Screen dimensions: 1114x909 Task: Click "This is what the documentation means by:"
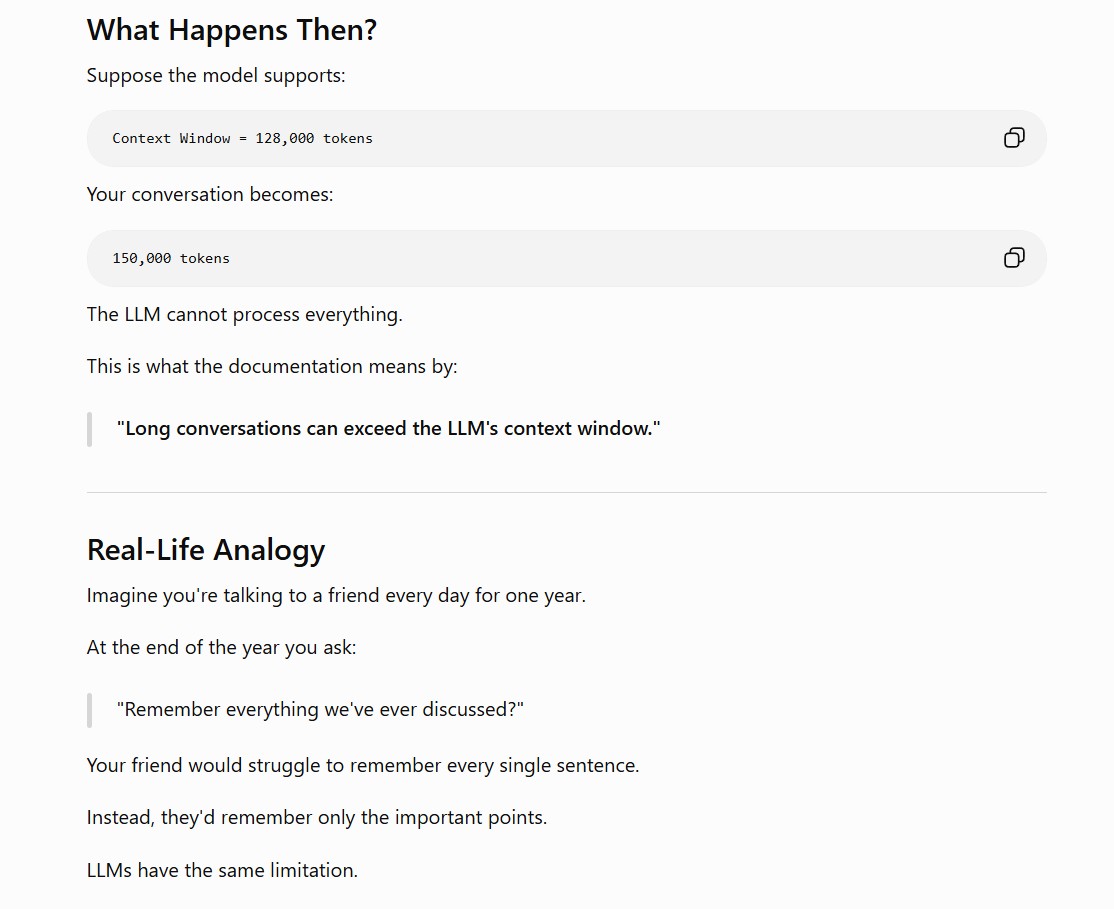tap(272, 367)
